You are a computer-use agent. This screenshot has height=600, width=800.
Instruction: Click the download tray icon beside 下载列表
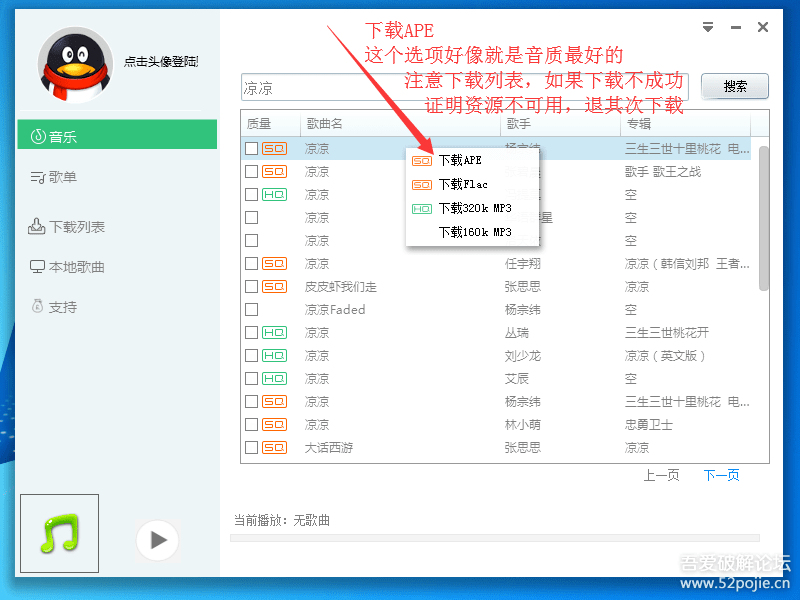point(36,226)
